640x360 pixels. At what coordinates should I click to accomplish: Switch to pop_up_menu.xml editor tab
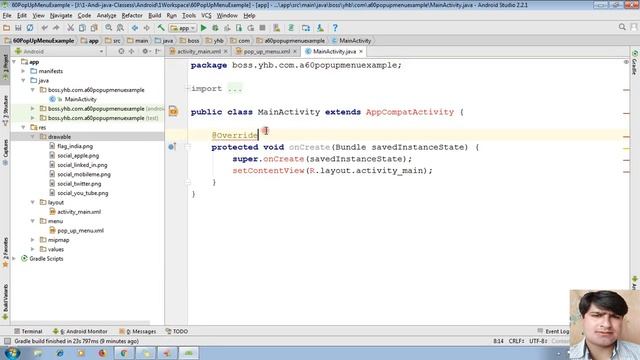(267, 51)
